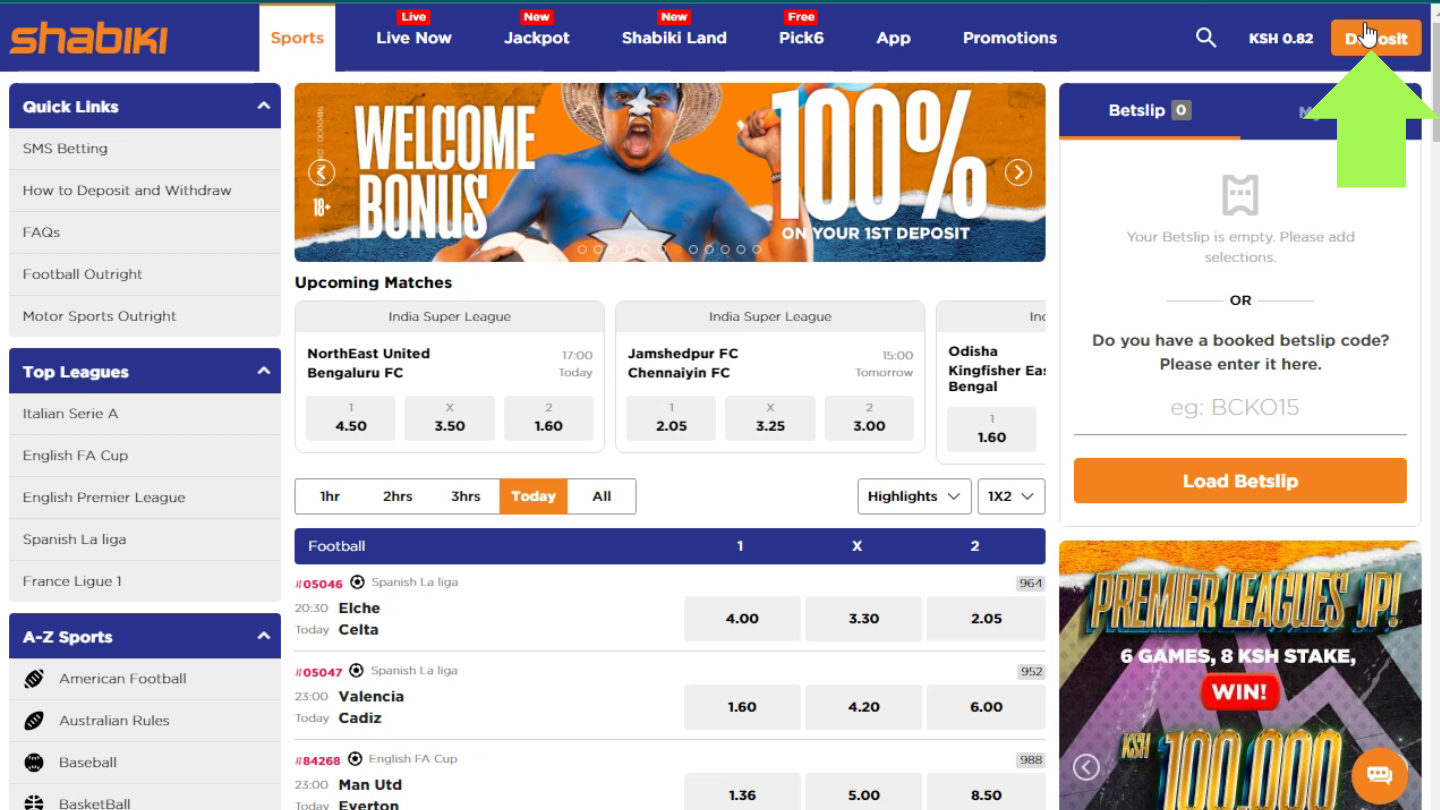Select the All time filter
Screen dimensions: 1440x810
click(x=601, y=496)
